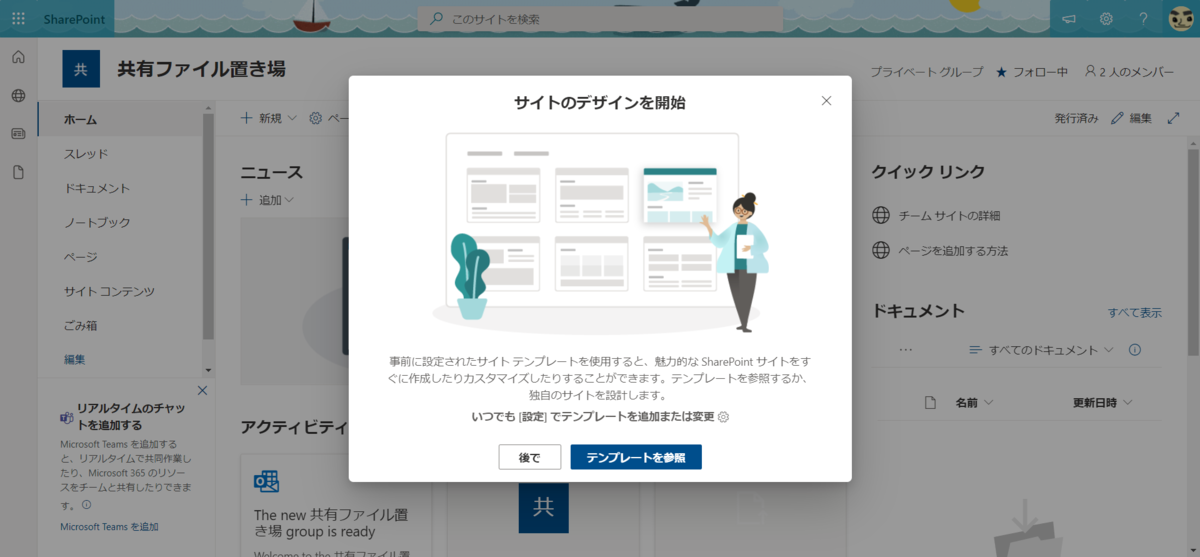Image resolution: width=1200 pixels, height=557 pixels.
Task: Open the ellipsis menu in ドキュメント section
Action: point(906,350)
